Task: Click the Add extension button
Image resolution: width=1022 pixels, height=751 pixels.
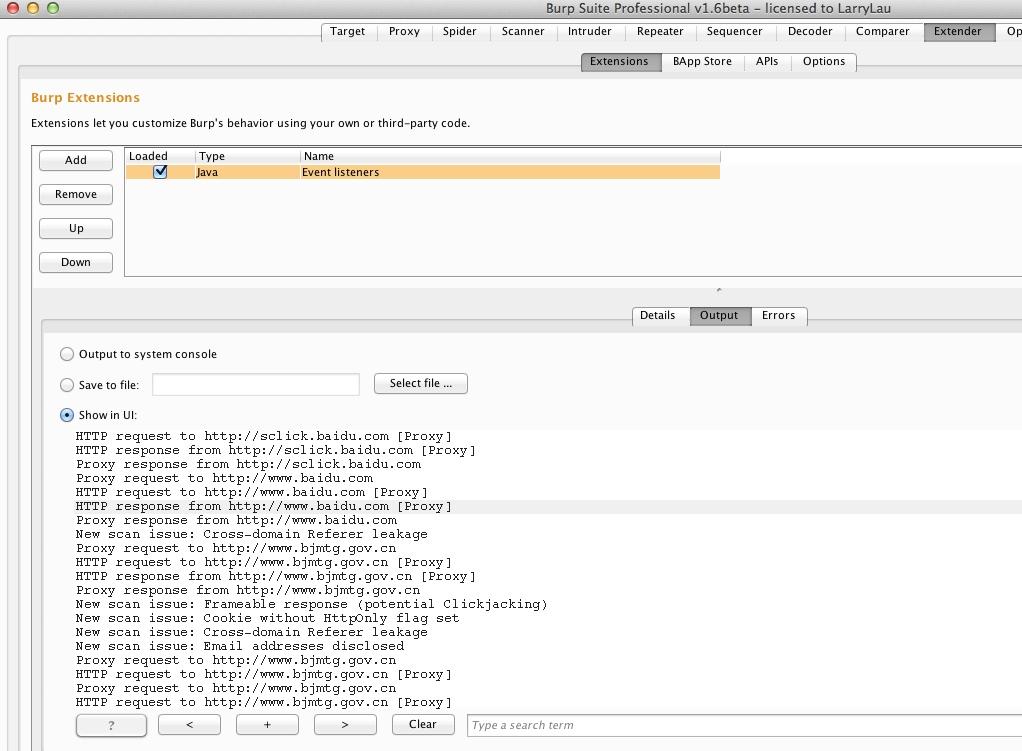Action: pos(76,160)
